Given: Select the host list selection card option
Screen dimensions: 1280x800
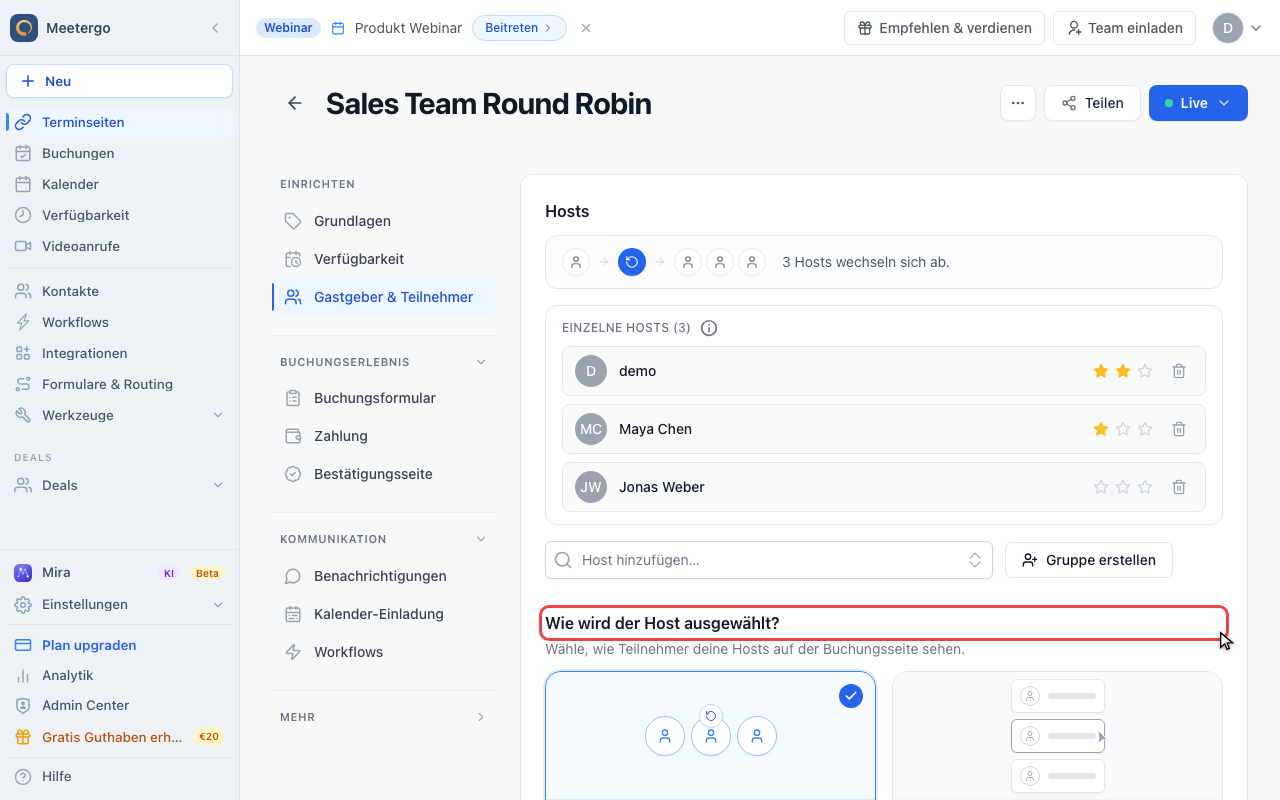Looking at the screenshot, I should pyautogui.click(x=1057, y=735).
